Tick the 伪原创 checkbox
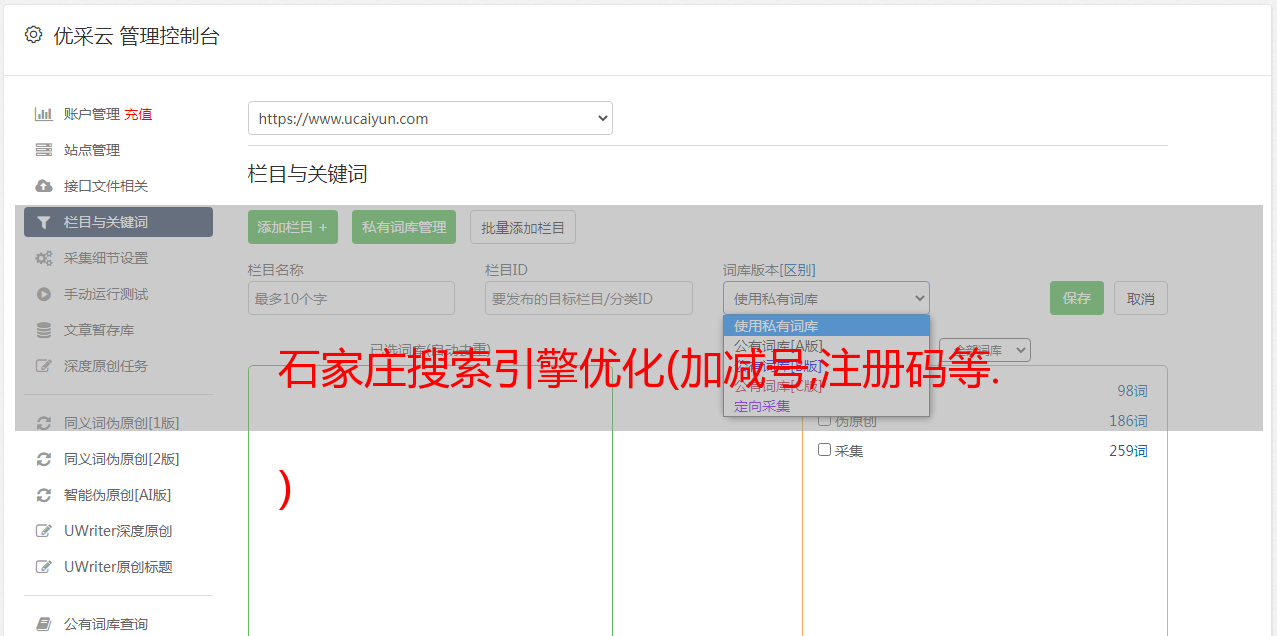 tap(825, 420)
